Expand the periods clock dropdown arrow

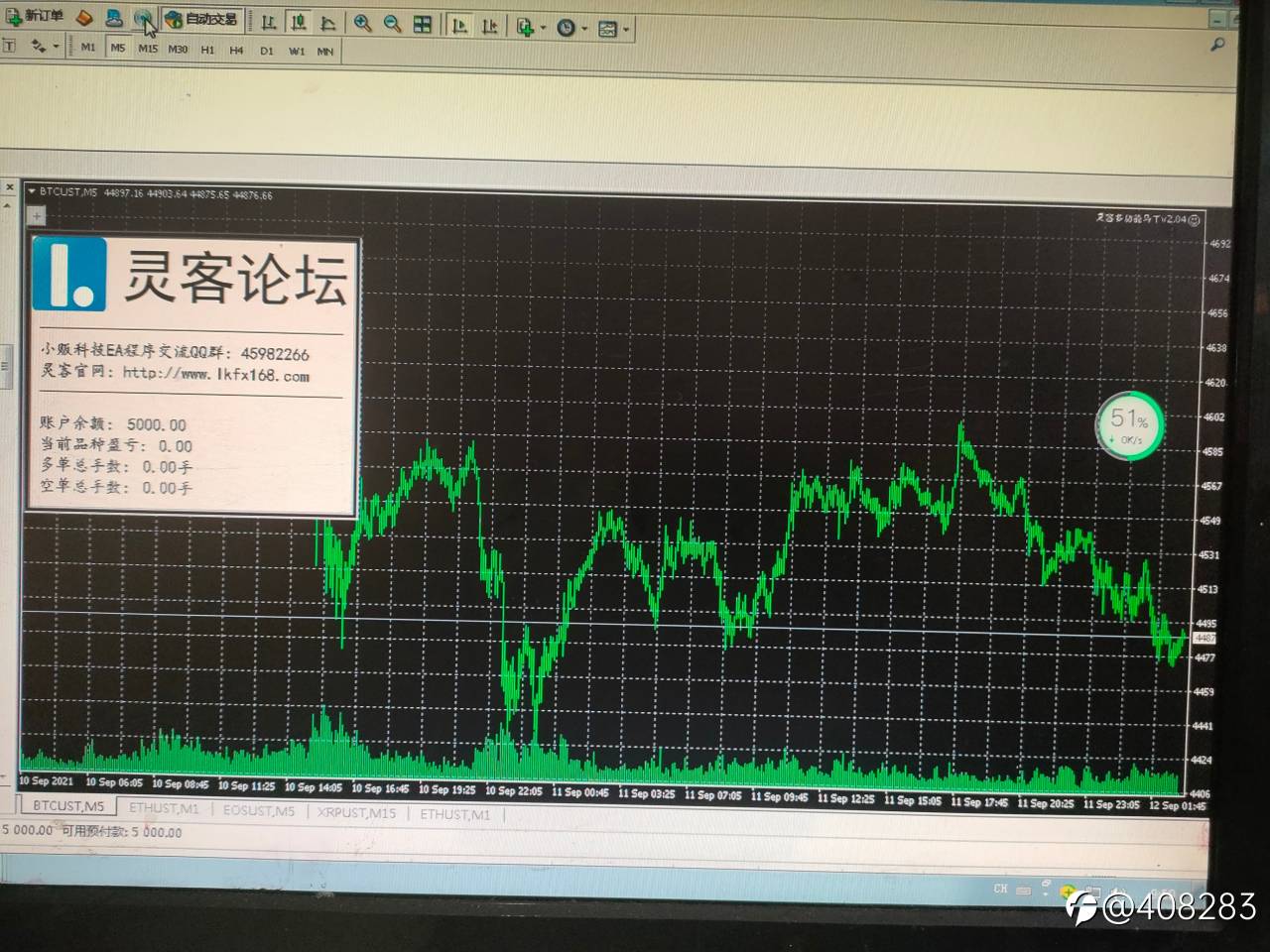pyautogui.click(x=584, y=30)
